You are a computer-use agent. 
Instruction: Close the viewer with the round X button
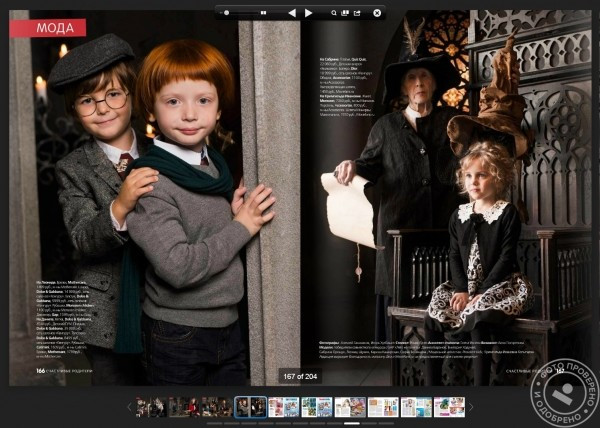point(377,13)
